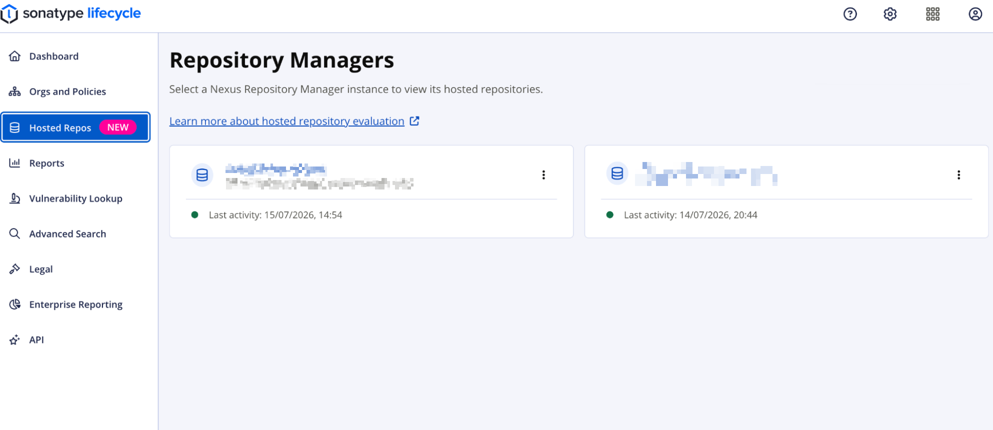Follow Learn more about hosted repository evaluation link
Image resolution: width=993 pixels, height=430 pixels.
click(x=287, y=121)
